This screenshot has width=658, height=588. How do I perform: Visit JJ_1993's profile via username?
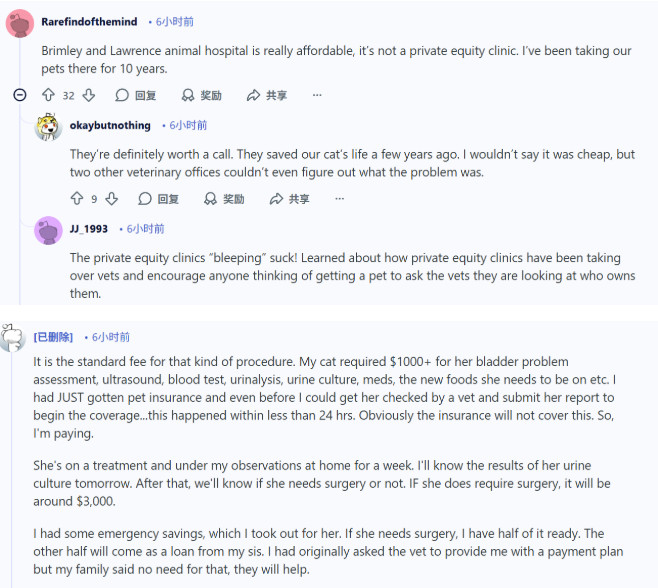89,229
